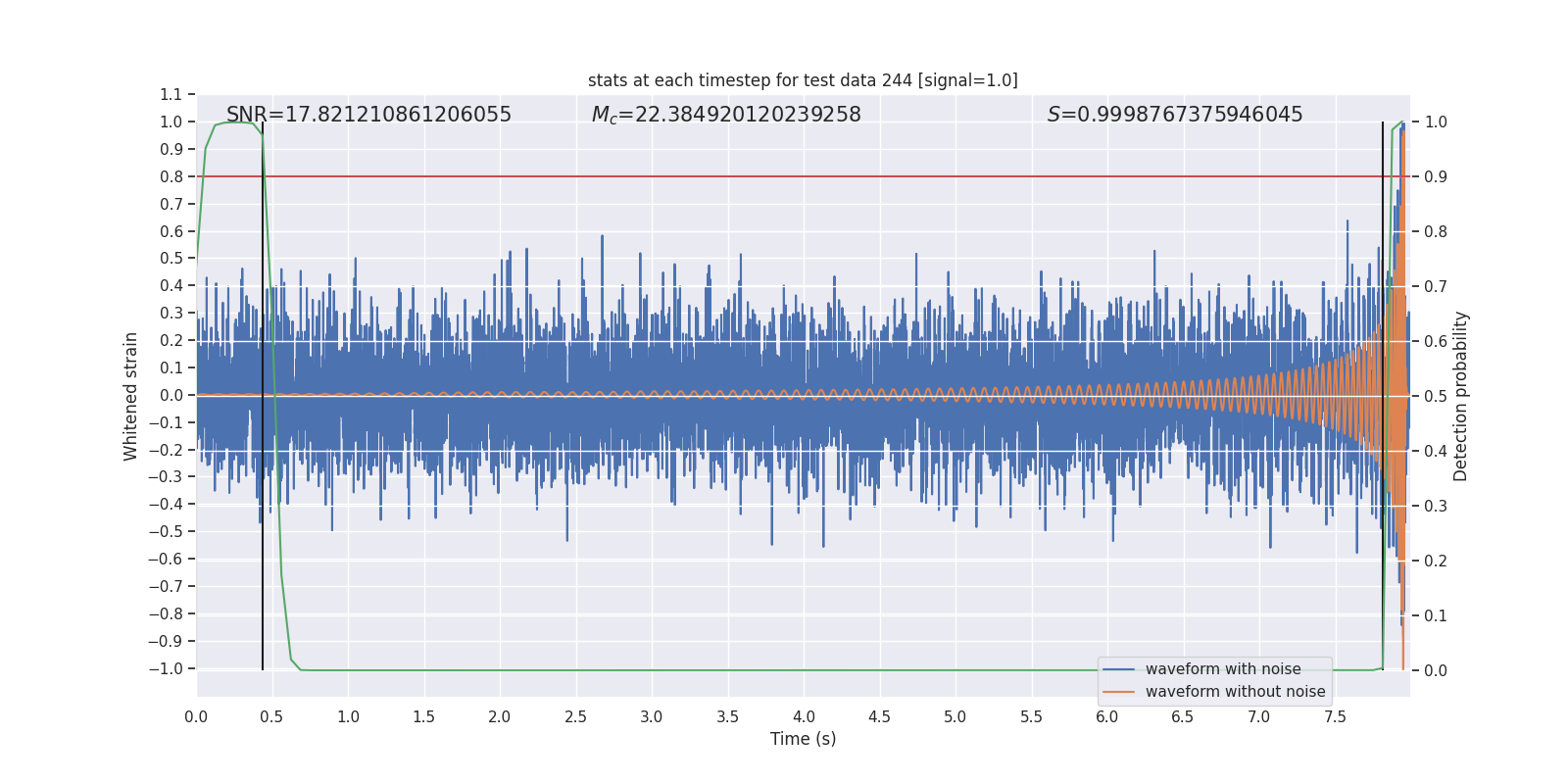The image size is (1568, 784).
Task: Click the 7.5 tick label on time axis
Action: pos(1335,716)
